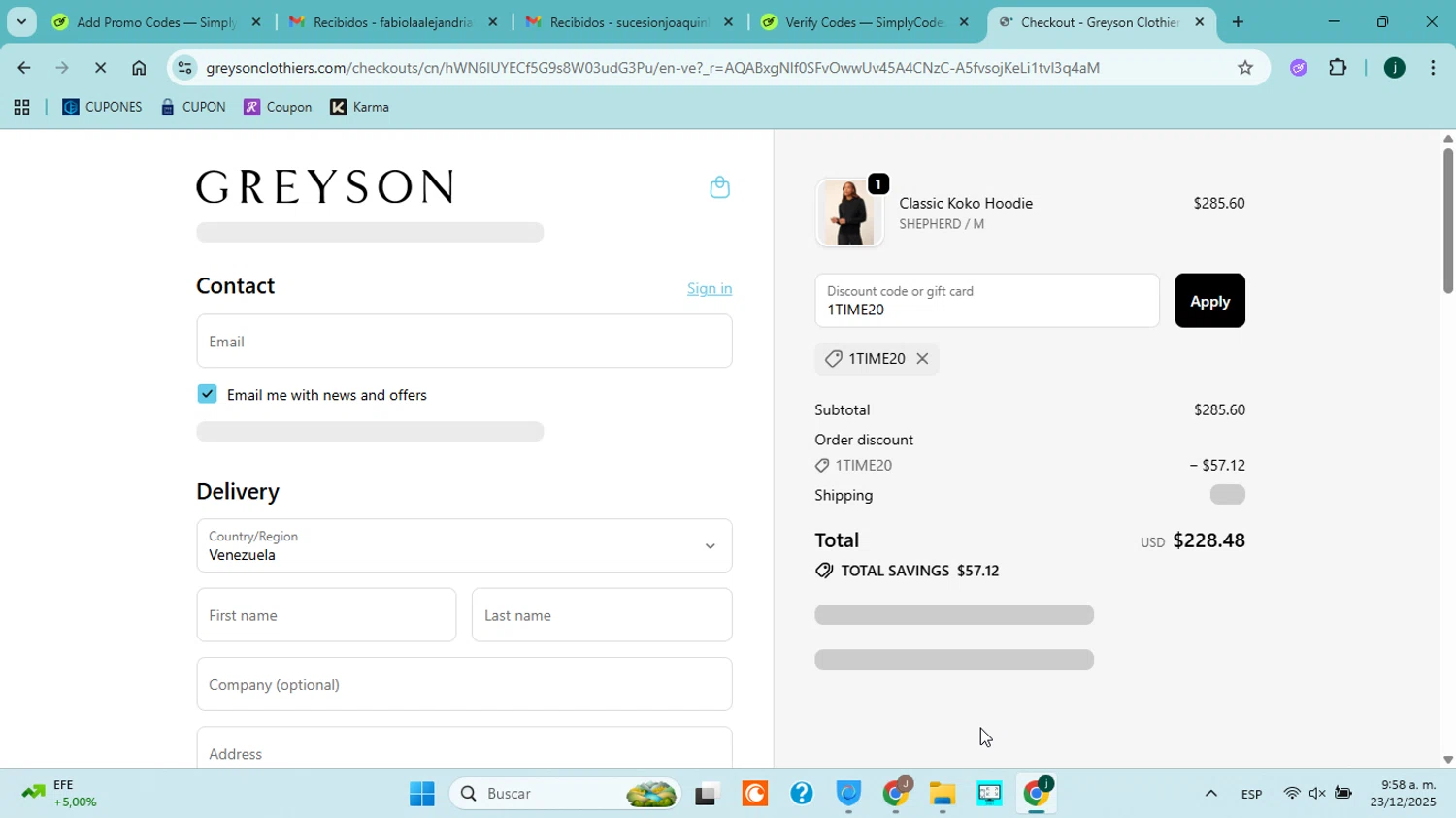Open the blue shield taskbar app
The width and height of the screenshot is (1456, 818).
point(848,794)
